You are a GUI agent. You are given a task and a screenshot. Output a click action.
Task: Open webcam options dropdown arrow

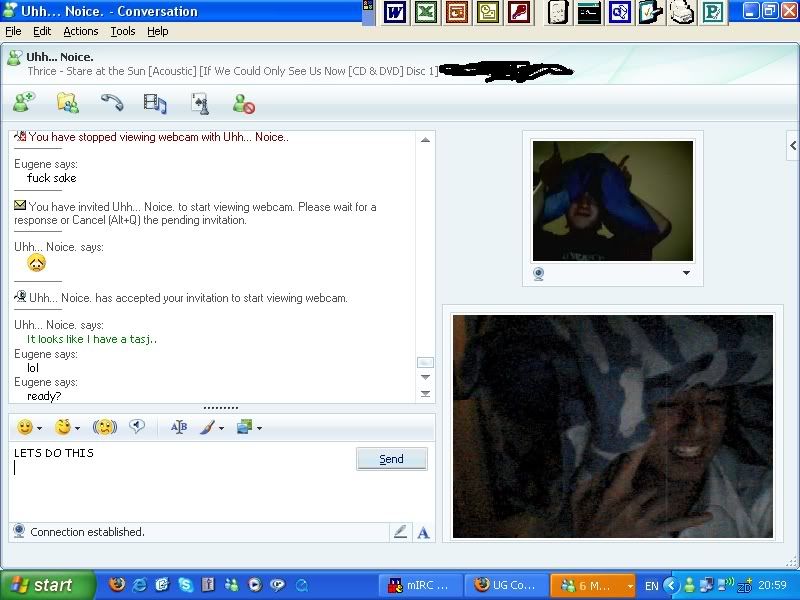(686, 273)
